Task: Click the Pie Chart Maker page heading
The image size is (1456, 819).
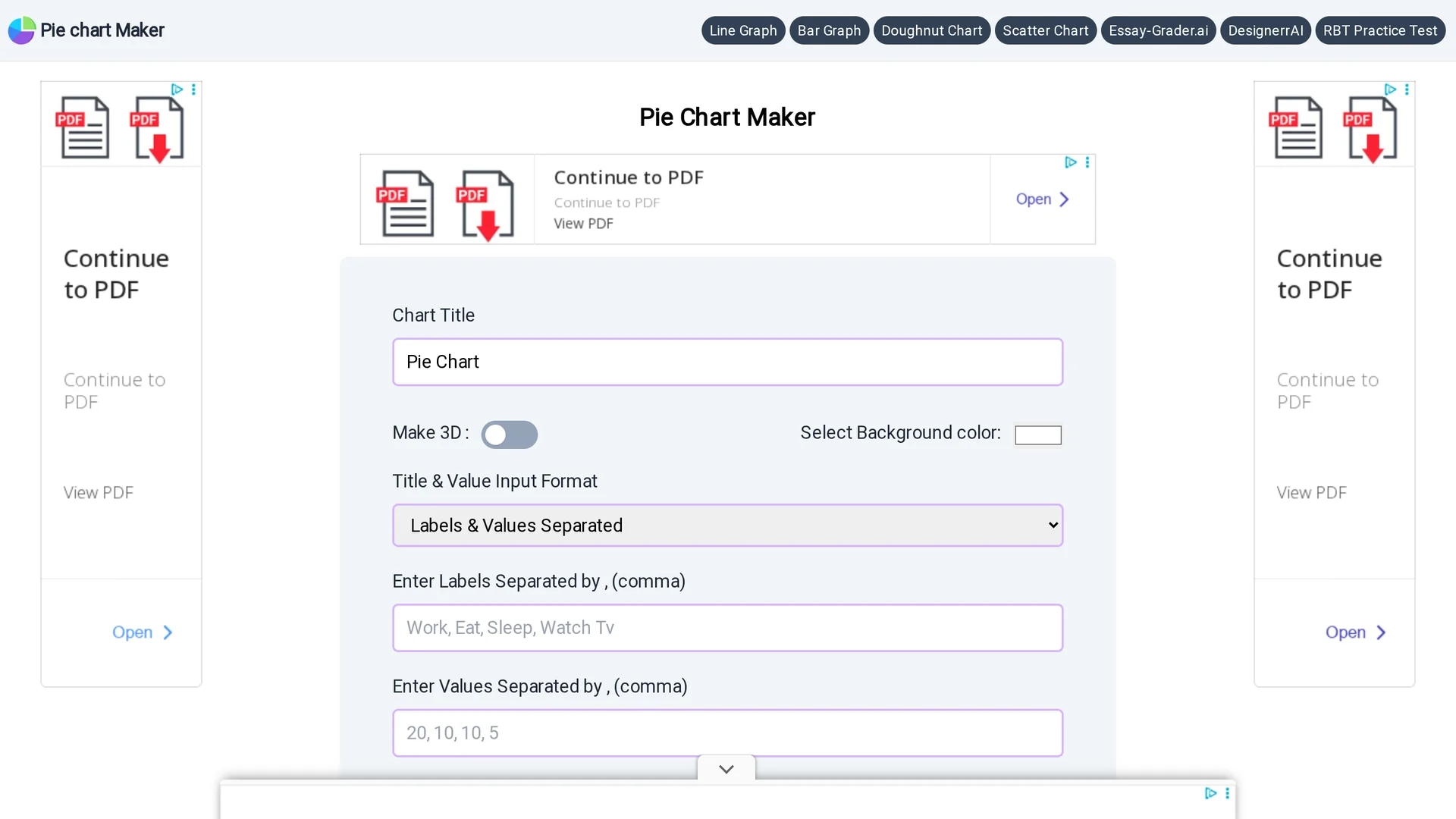Action: (x=727, y=118)
